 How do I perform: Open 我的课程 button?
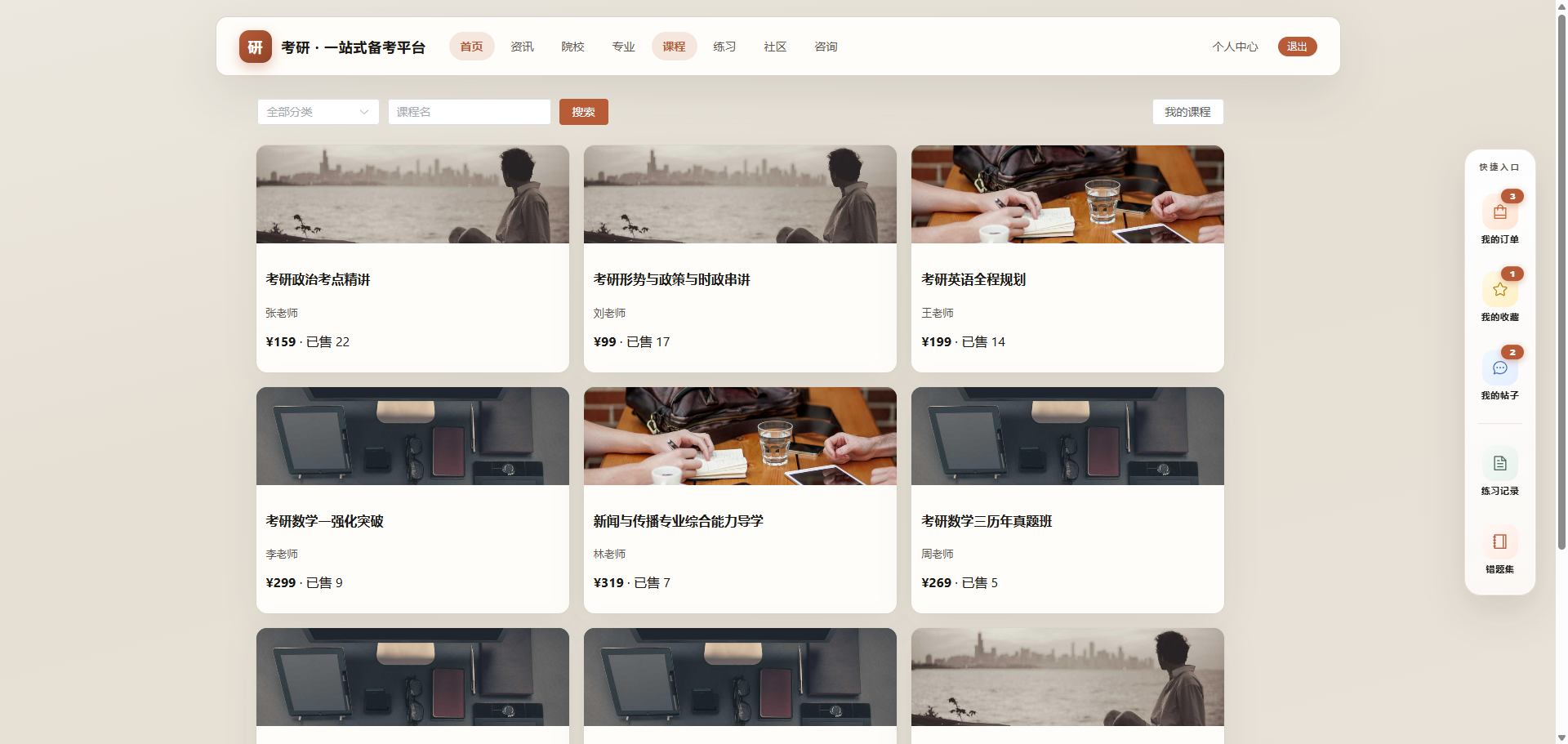point(1187,112)
